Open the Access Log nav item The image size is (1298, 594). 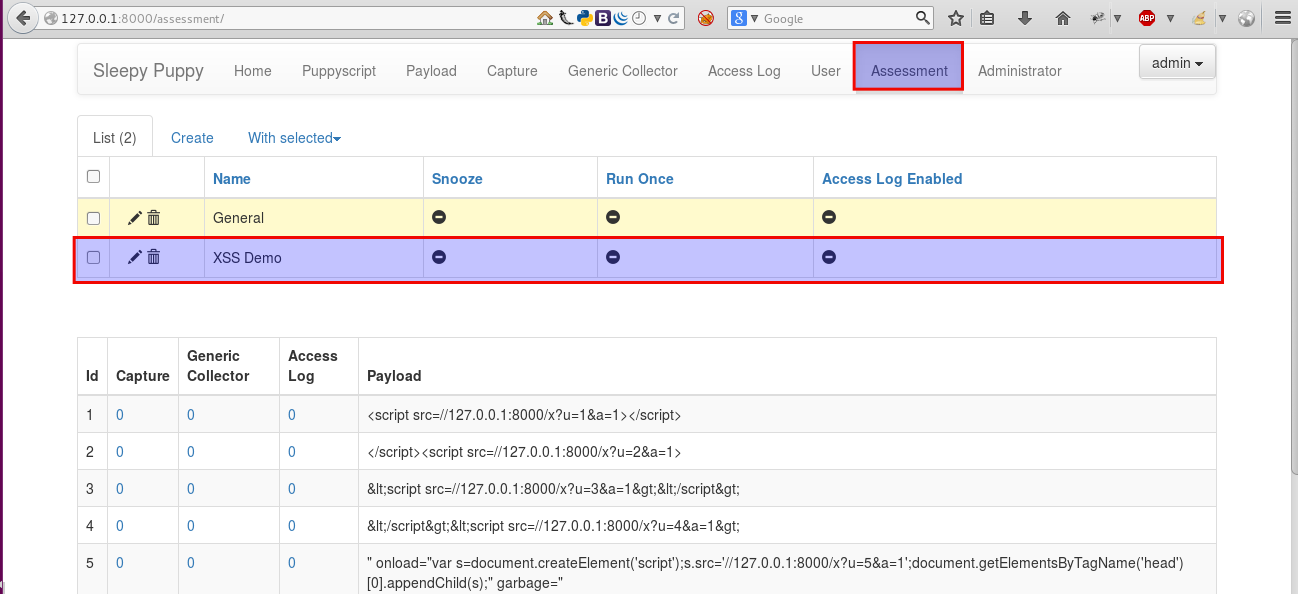(744, 71)
